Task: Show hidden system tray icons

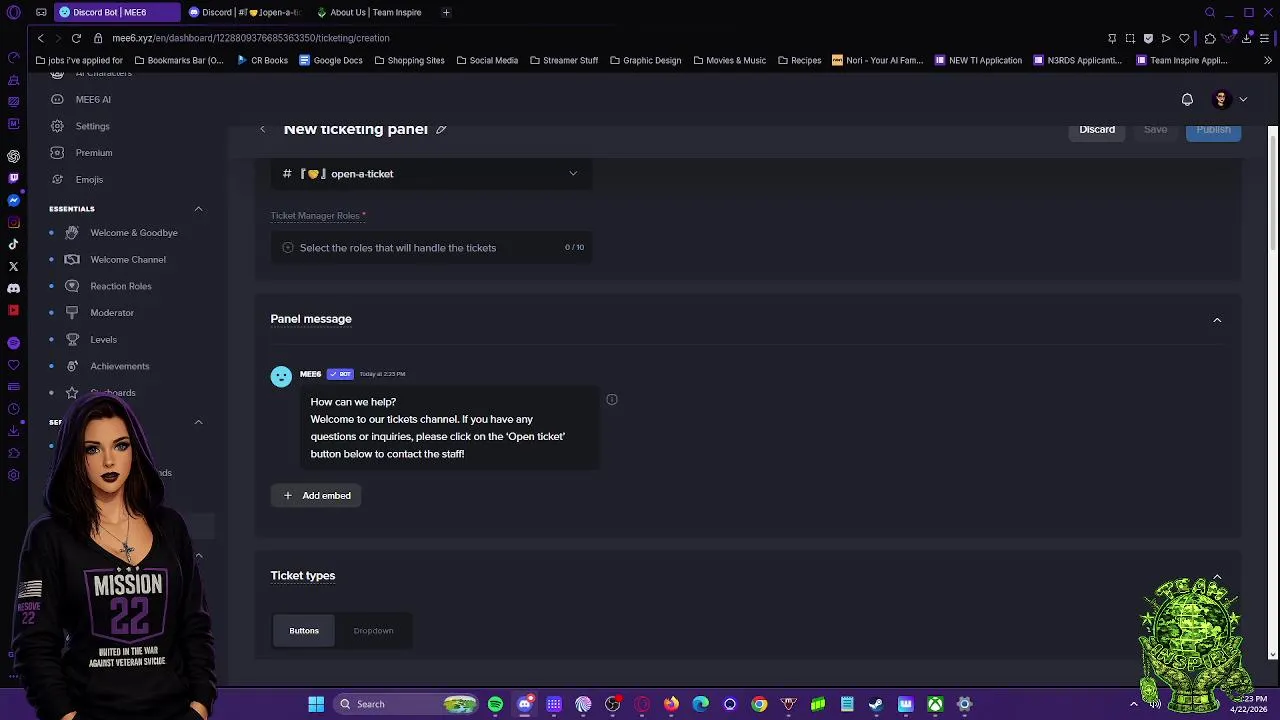Action: (x=1133, y=704)
